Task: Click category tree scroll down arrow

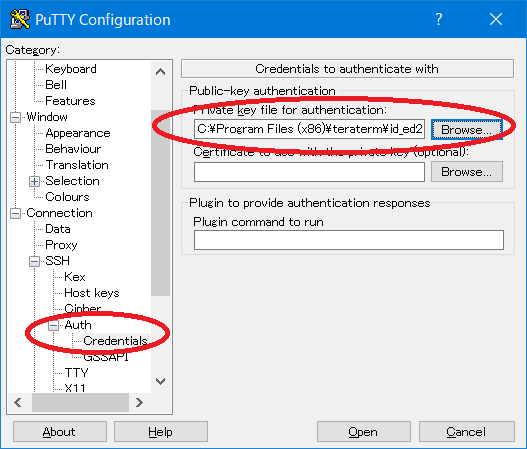Action: point(160,381)
